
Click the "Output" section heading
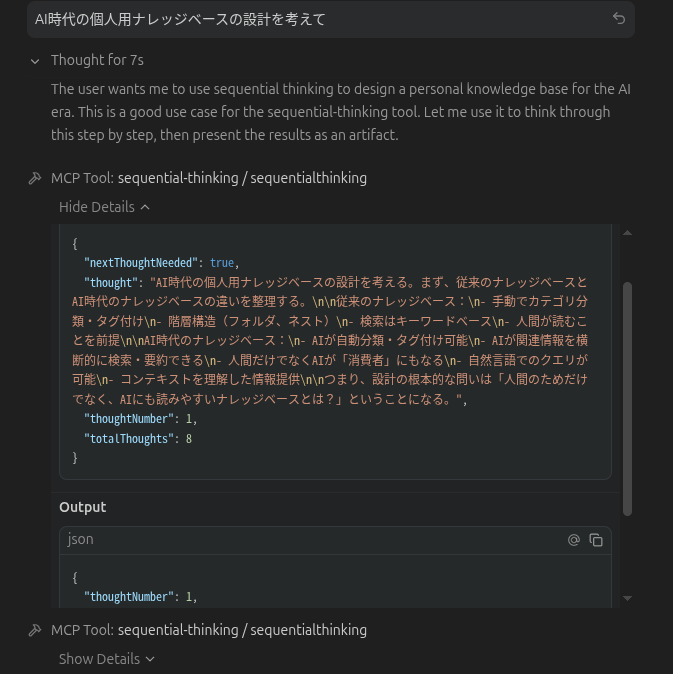coord(83,507)
